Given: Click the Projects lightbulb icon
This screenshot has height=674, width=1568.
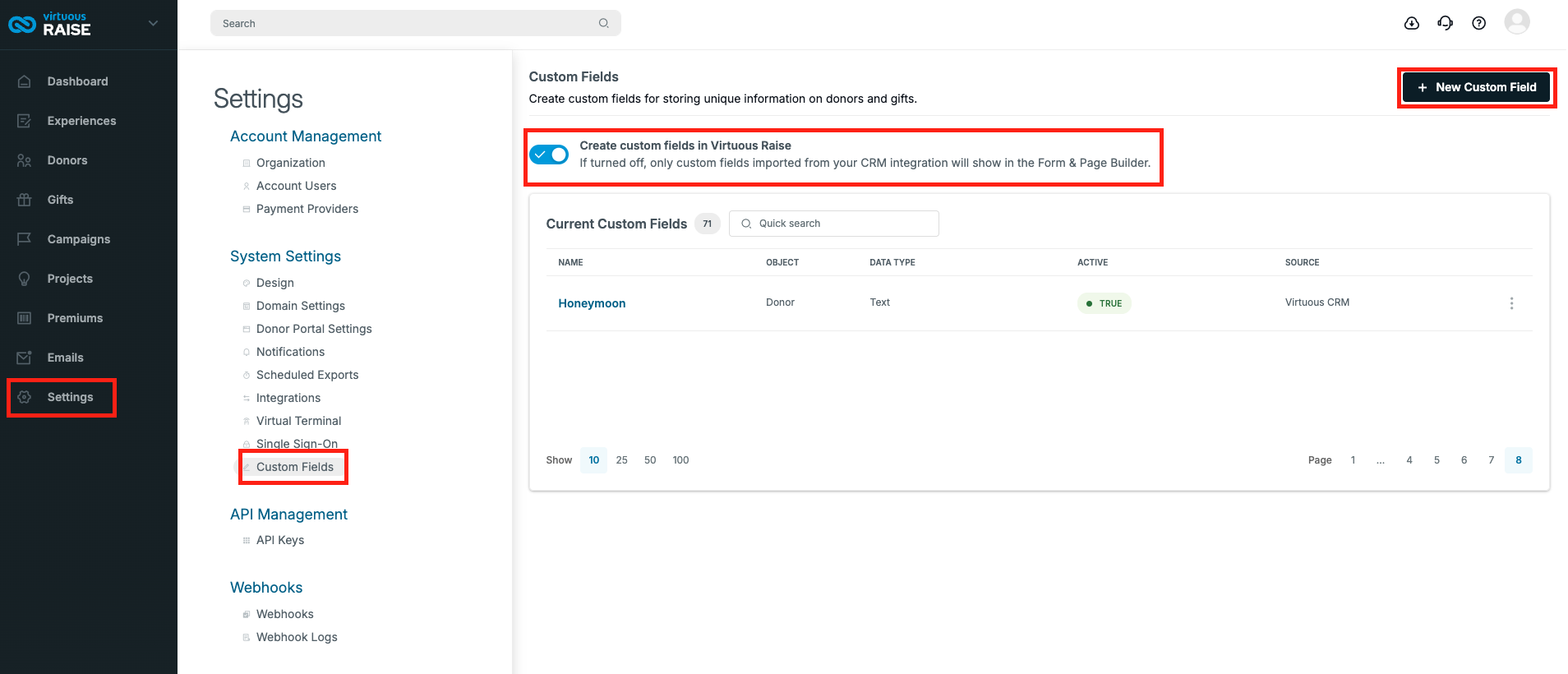Looking at the screenshot, I should (x=25, y=279).
